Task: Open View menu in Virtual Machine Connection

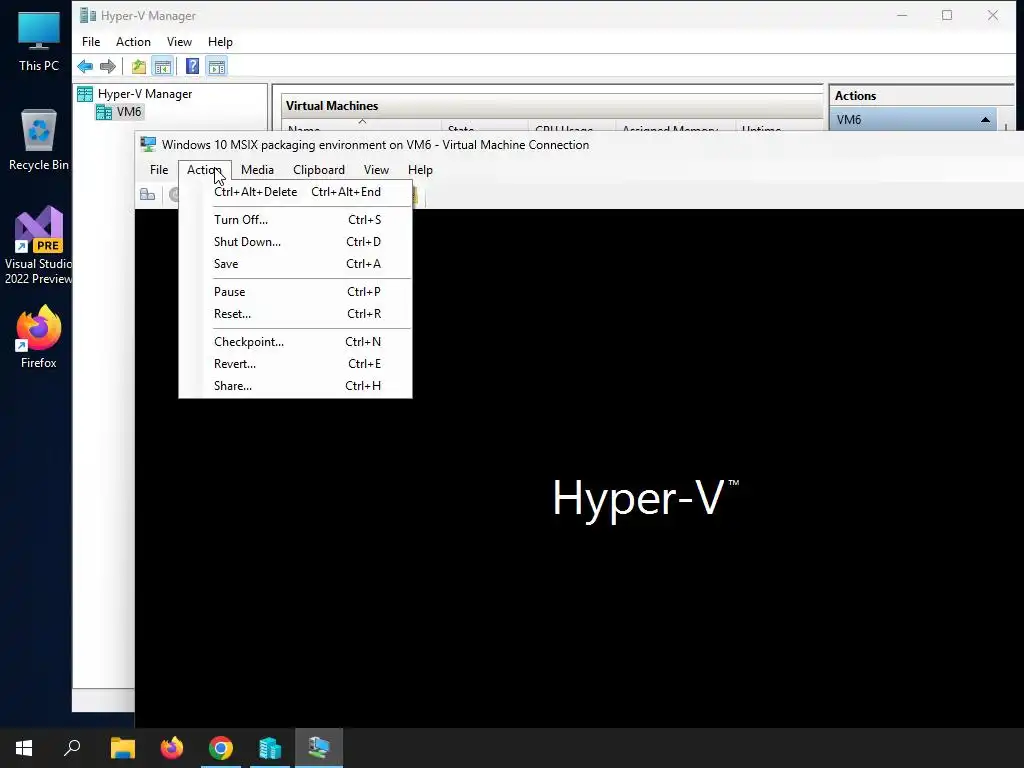Action: tap(376, 170)
